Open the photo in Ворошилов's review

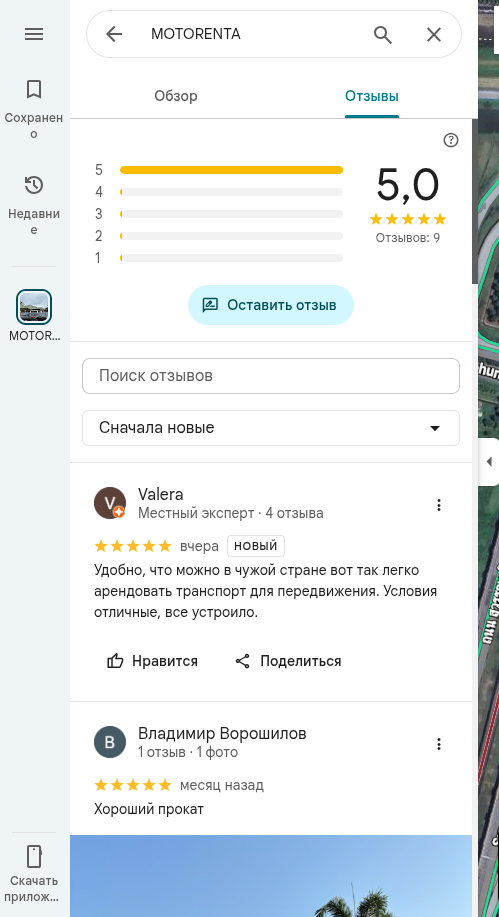(x=271, y=876)
